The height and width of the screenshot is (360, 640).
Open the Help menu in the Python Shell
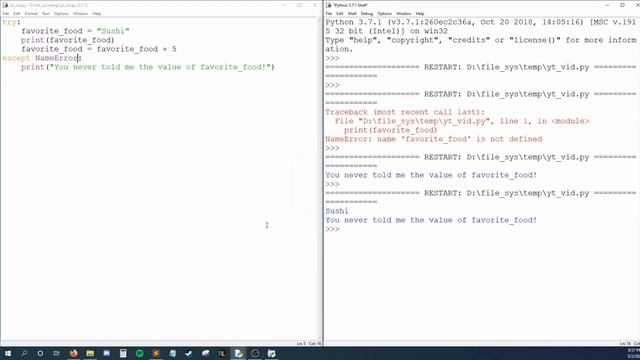tap(420, 13)
